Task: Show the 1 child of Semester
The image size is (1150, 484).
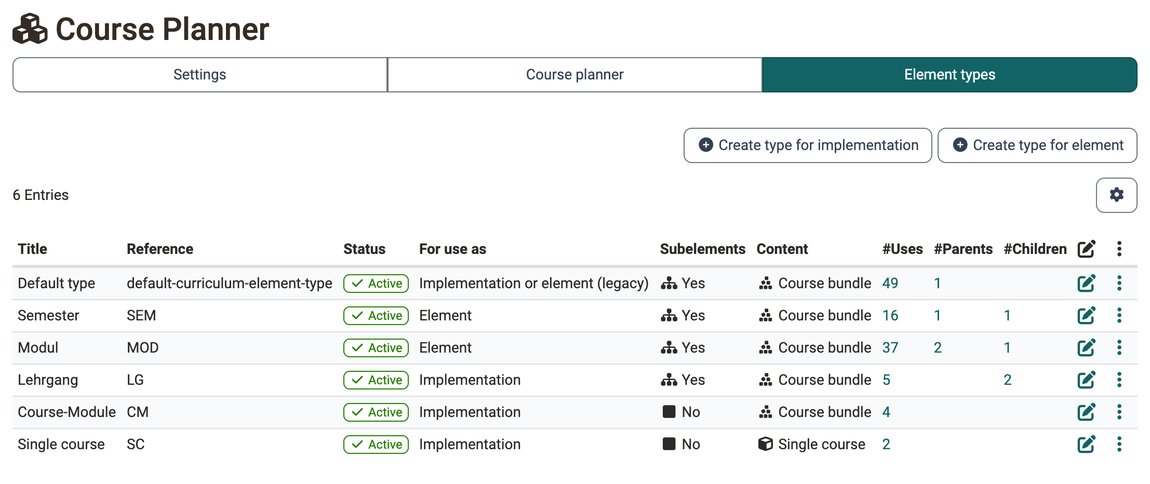Action: click(x=1008, y=315)
